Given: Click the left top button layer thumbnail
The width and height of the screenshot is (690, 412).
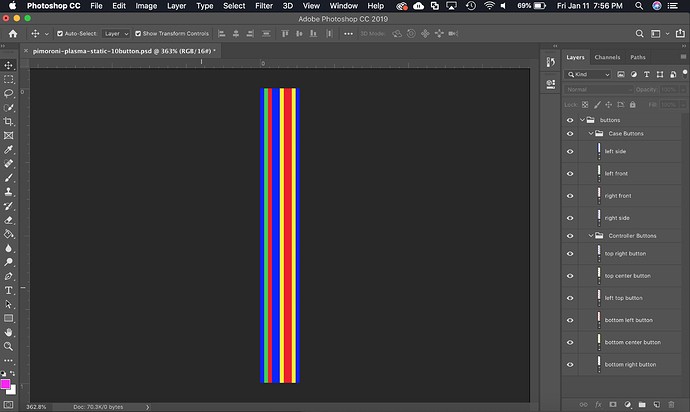Looking at the screenshot, I should [599, 298].
